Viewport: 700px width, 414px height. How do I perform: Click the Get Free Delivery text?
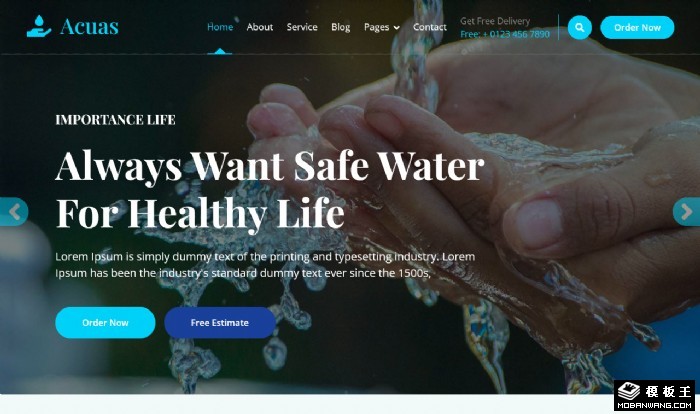[495, 21]
